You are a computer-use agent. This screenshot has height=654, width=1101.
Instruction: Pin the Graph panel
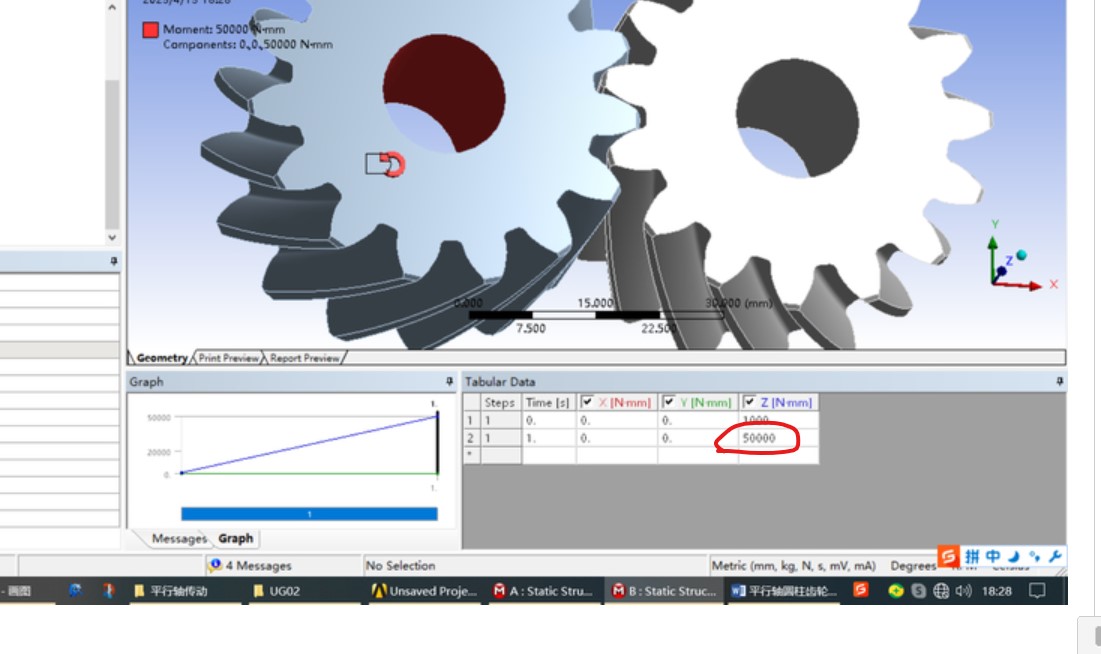pyautogui.click(x=449, y=381)
